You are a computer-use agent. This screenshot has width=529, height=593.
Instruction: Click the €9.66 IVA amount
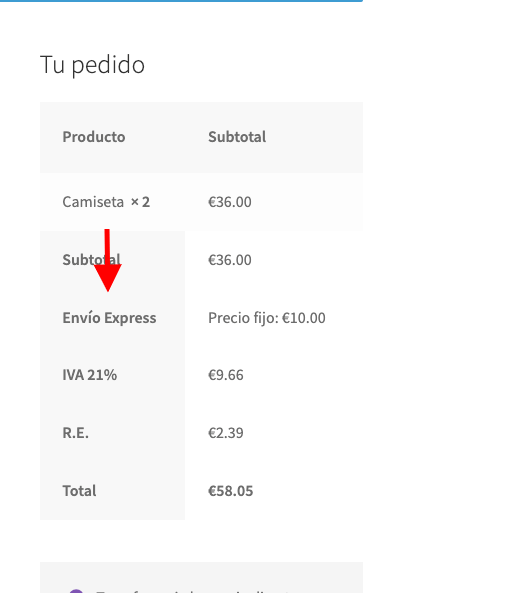click(226, 375)
